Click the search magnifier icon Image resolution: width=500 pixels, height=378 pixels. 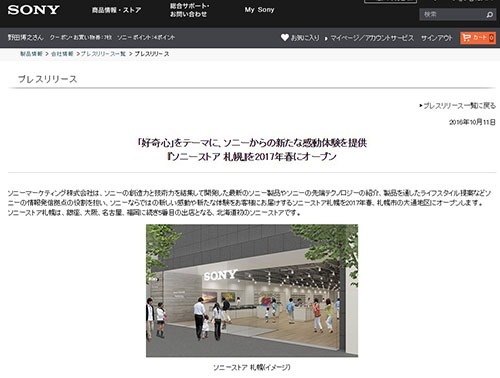(489, 15)
